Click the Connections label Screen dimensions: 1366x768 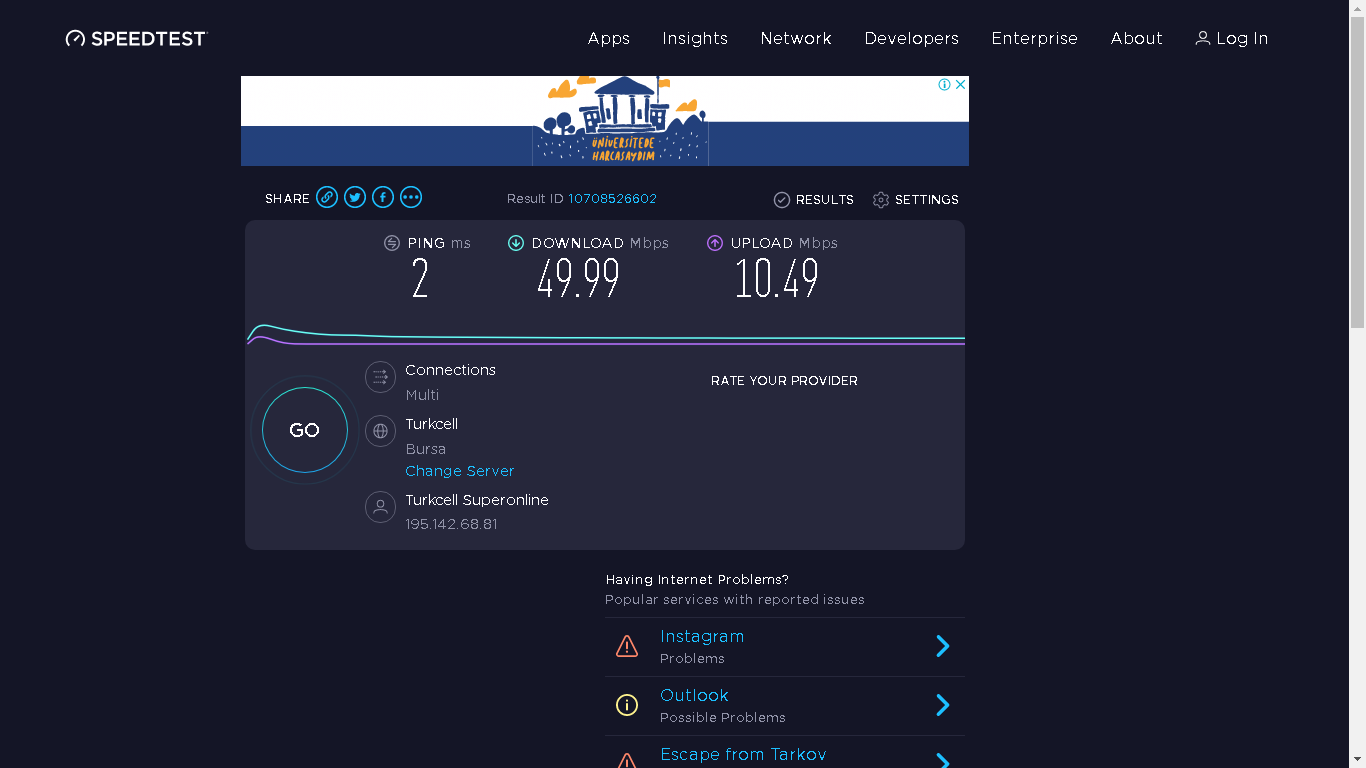coord(450,370)
